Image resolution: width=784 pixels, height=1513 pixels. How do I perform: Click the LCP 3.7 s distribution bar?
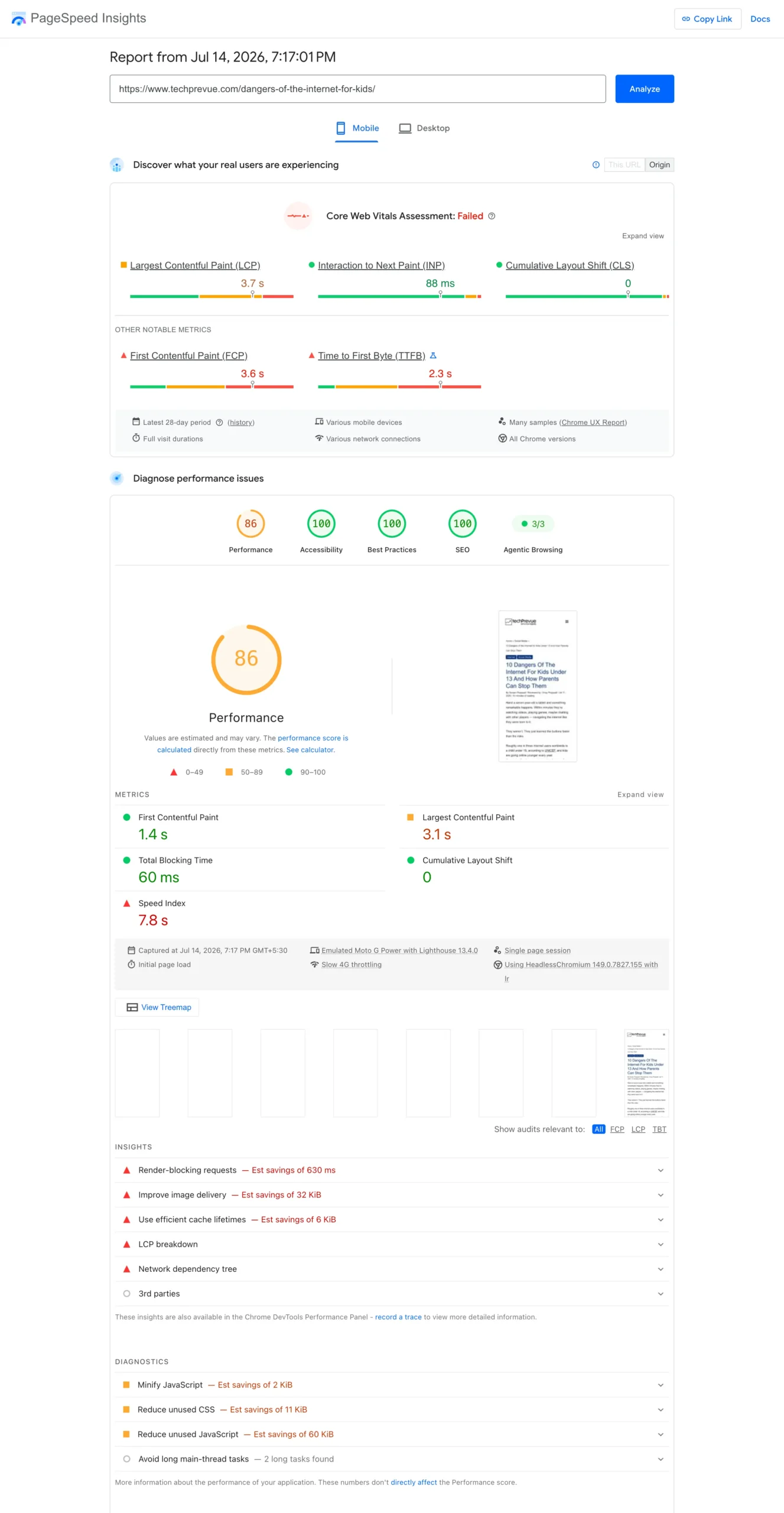coord(212,297)
